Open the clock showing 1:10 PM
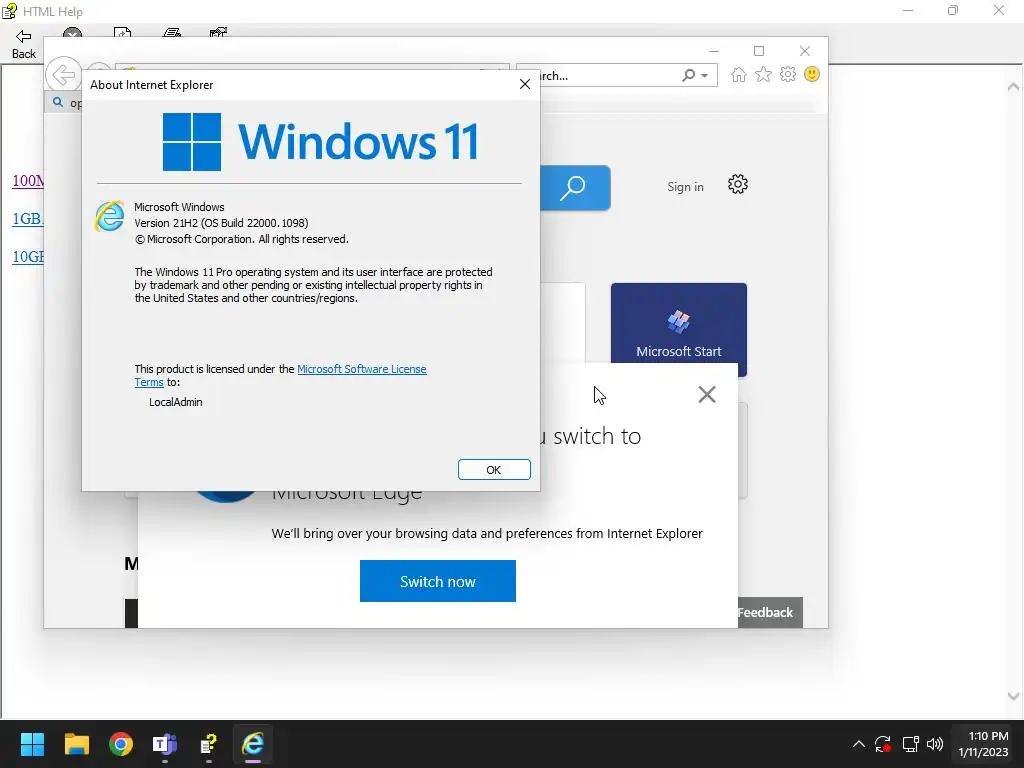 [x=984, y=744]
